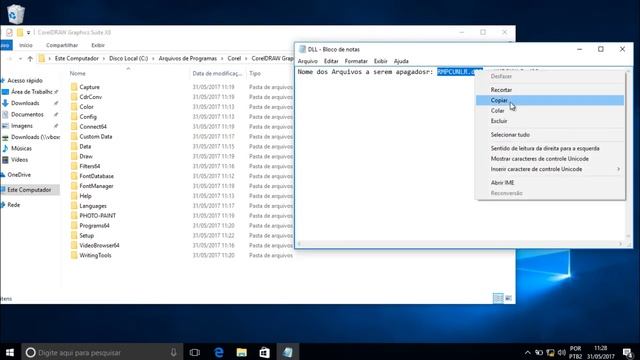Select the VideoBrowser64 folder
This screenshot has width=640, height=360.
pos(99,245)
